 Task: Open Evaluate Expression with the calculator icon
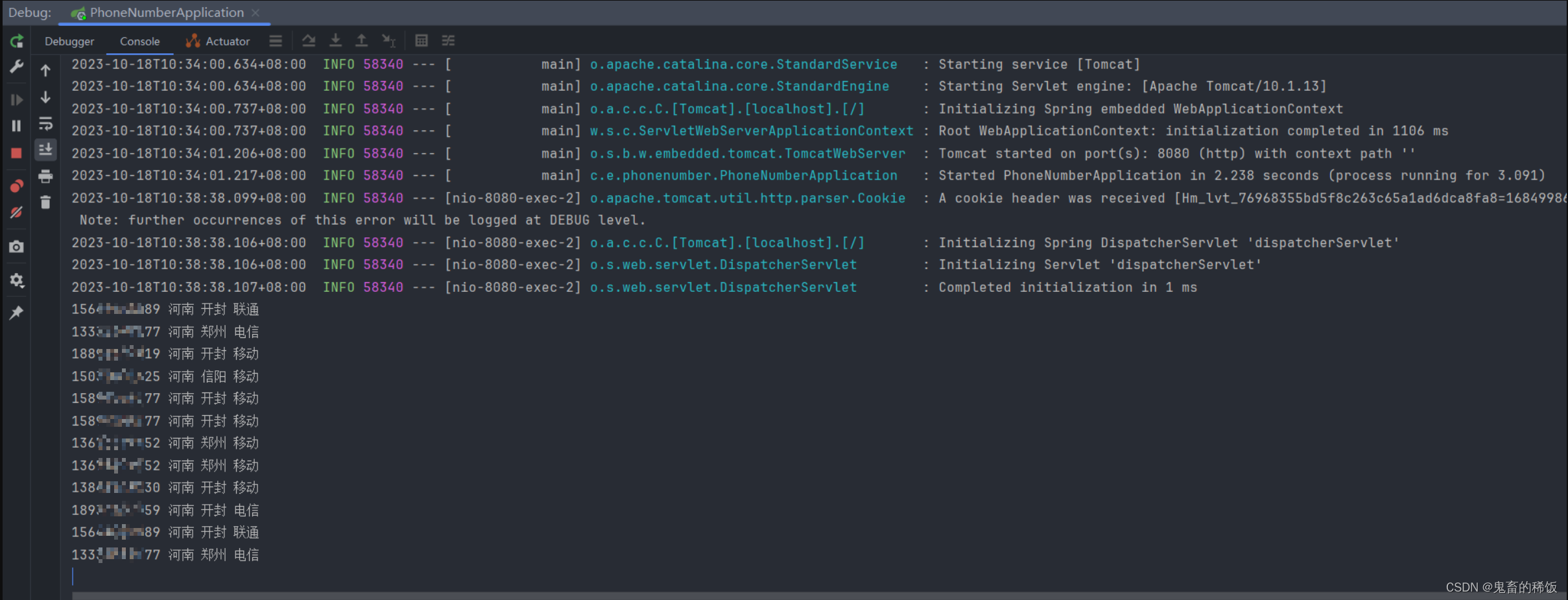click(x=422, y=41)
